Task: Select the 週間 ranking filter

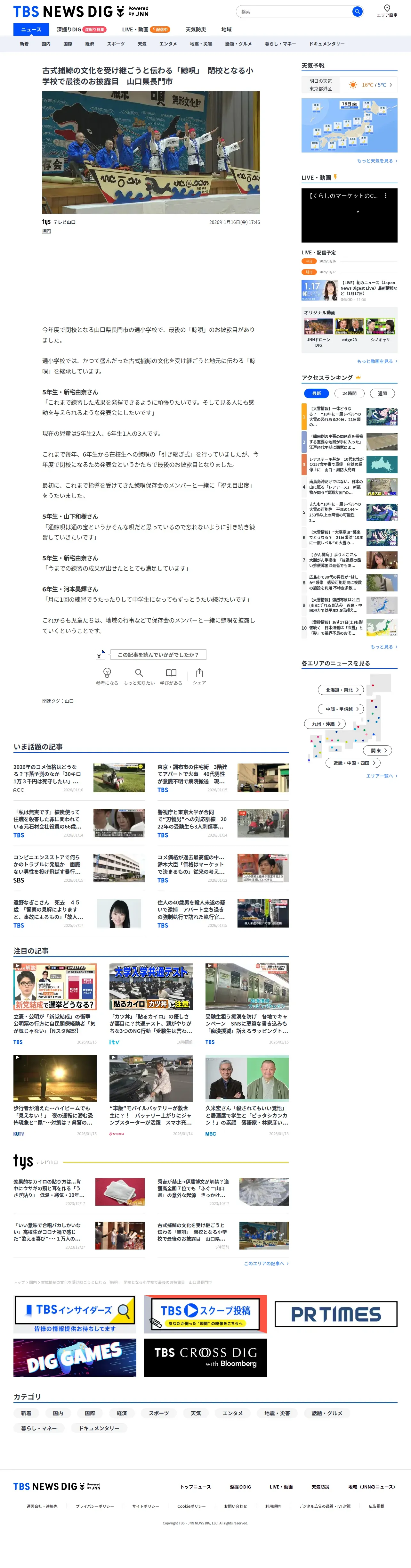Action: 382,393
